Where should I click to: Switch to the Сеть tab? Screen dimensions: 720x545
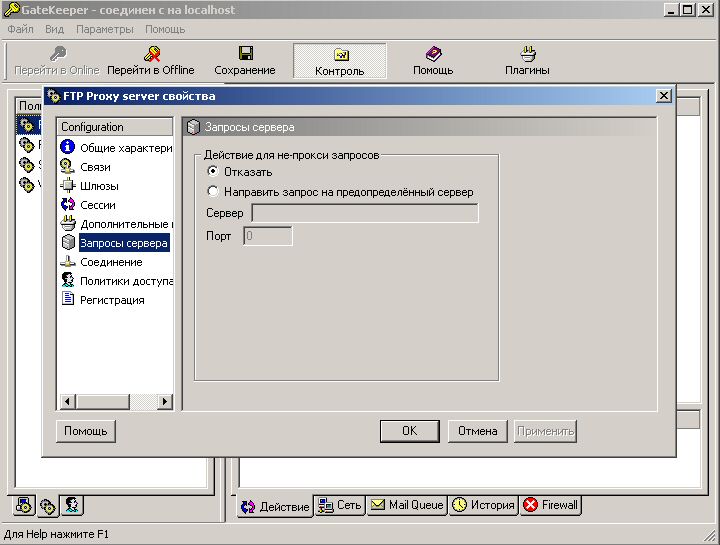point(340,505)
